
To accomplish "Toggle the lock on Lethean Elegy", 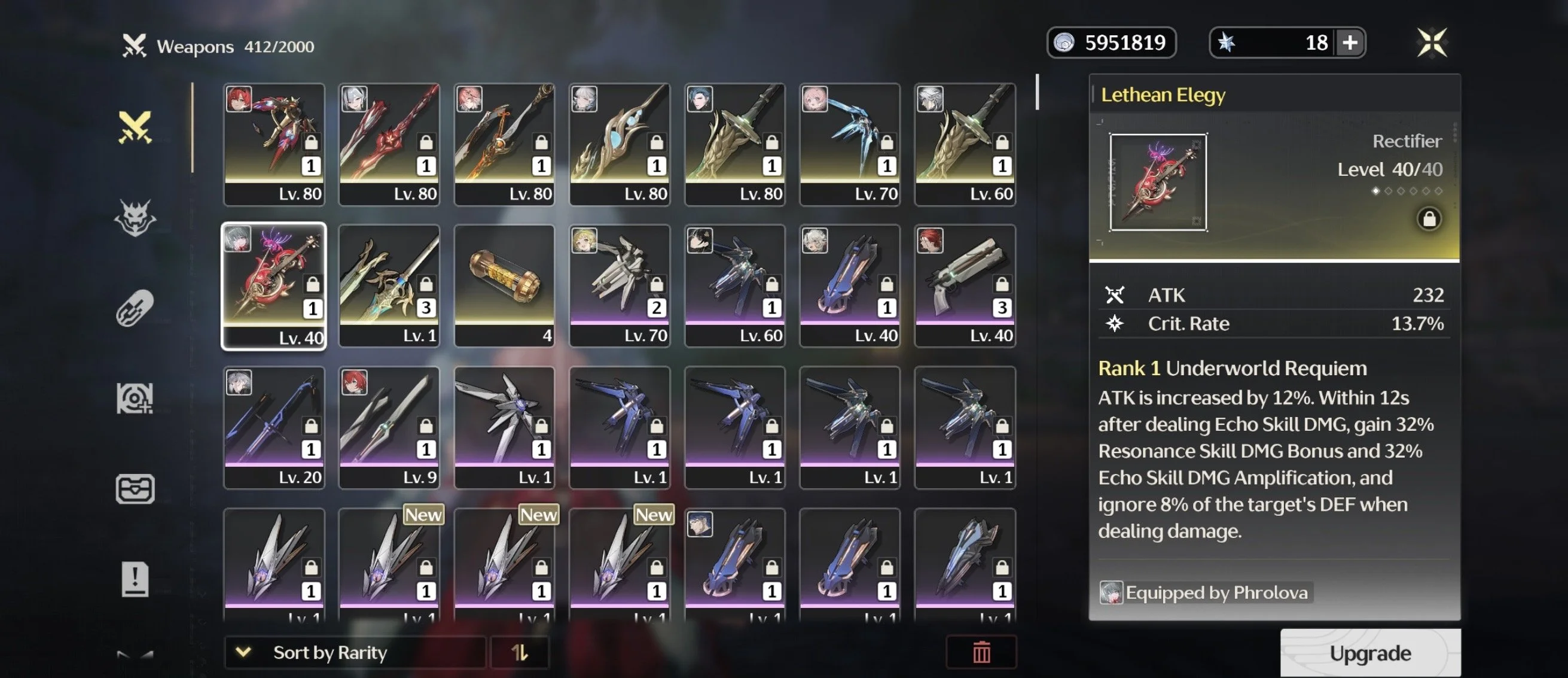I will [1429, 218].
